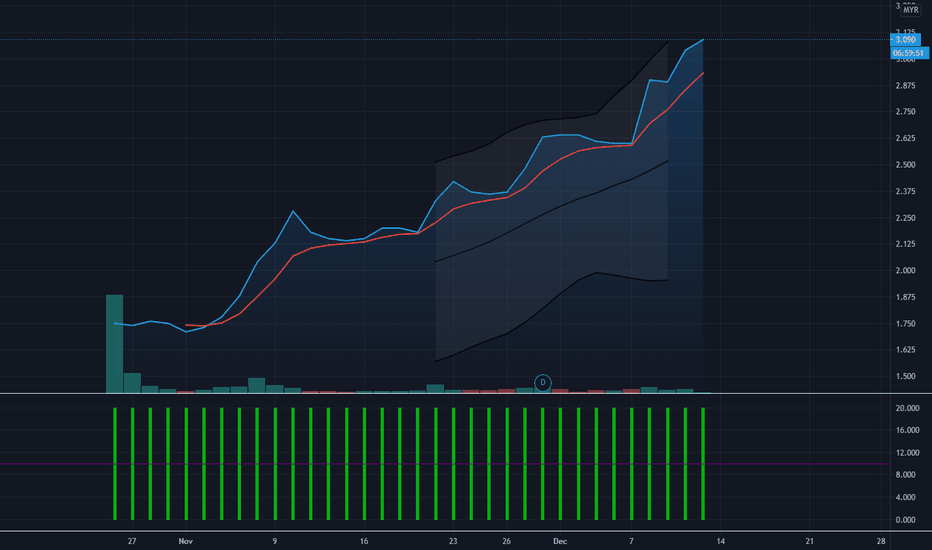932x550 pixels.
Task: Click the 2.875 price axis label
Action: point(905,86)
